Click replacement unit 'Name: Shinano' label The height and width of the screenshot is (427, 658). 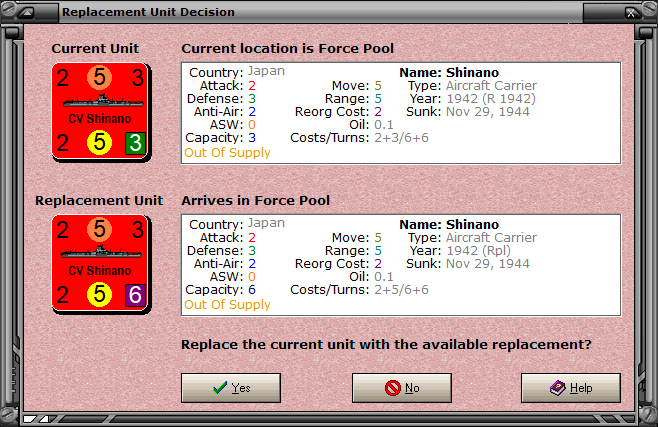(449, 224)
